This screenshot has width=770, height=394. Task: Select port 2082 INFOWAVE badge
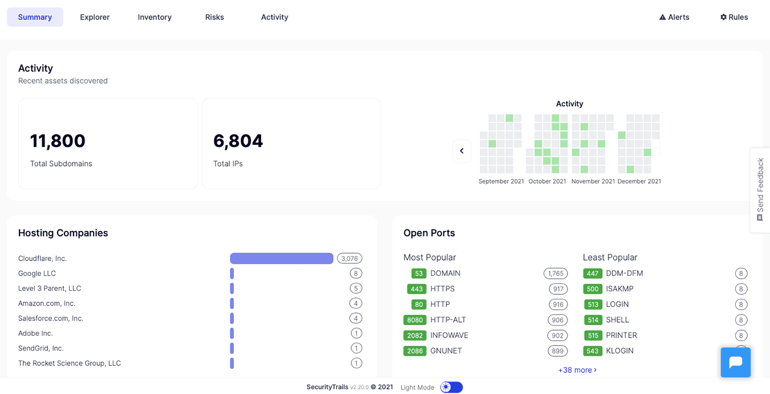415,336
